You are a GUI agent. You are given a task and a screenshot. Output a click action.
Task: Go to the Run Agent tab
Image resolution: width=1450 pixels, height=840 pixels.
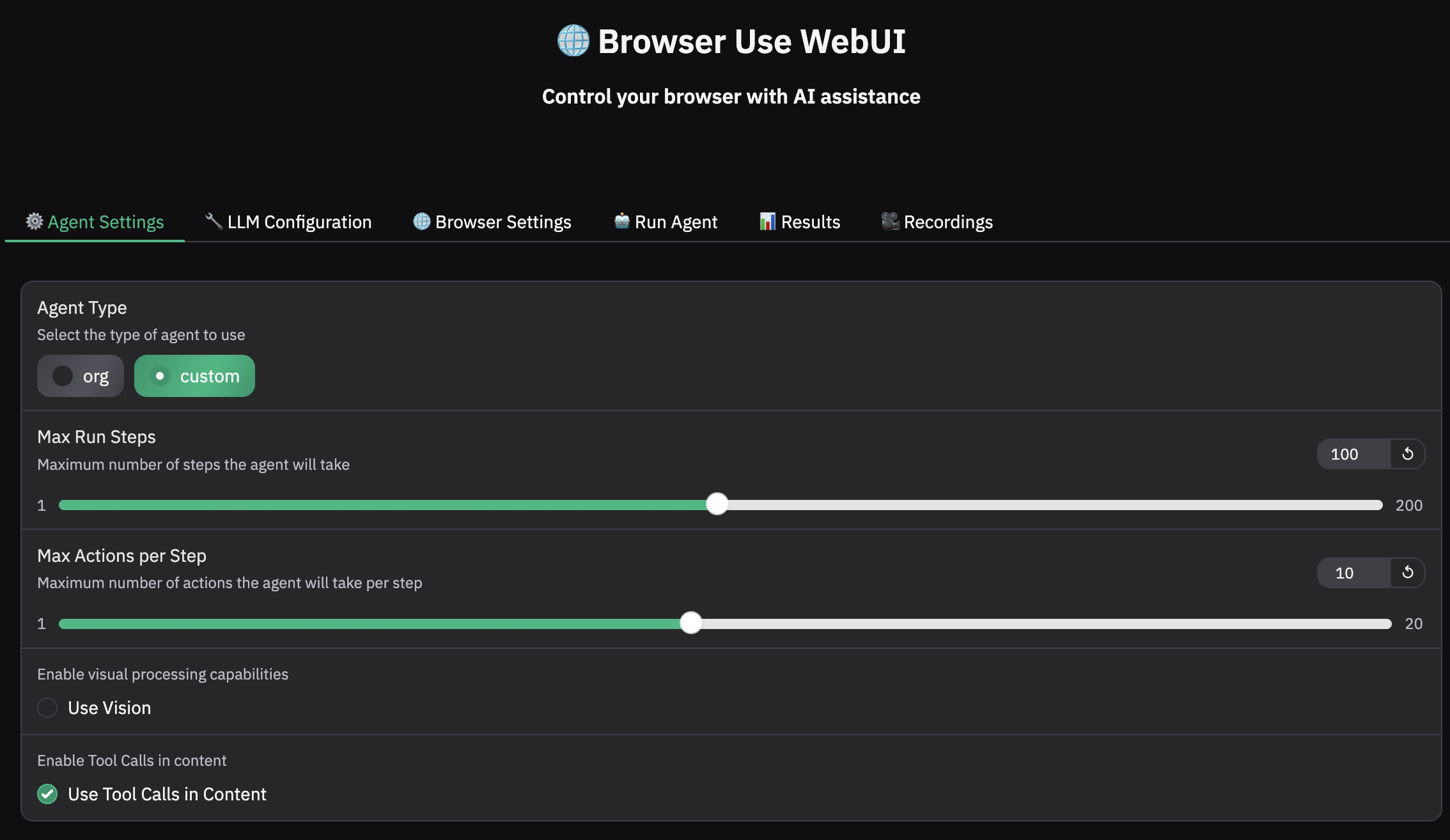pyautogui.click(x=675, y=222)
